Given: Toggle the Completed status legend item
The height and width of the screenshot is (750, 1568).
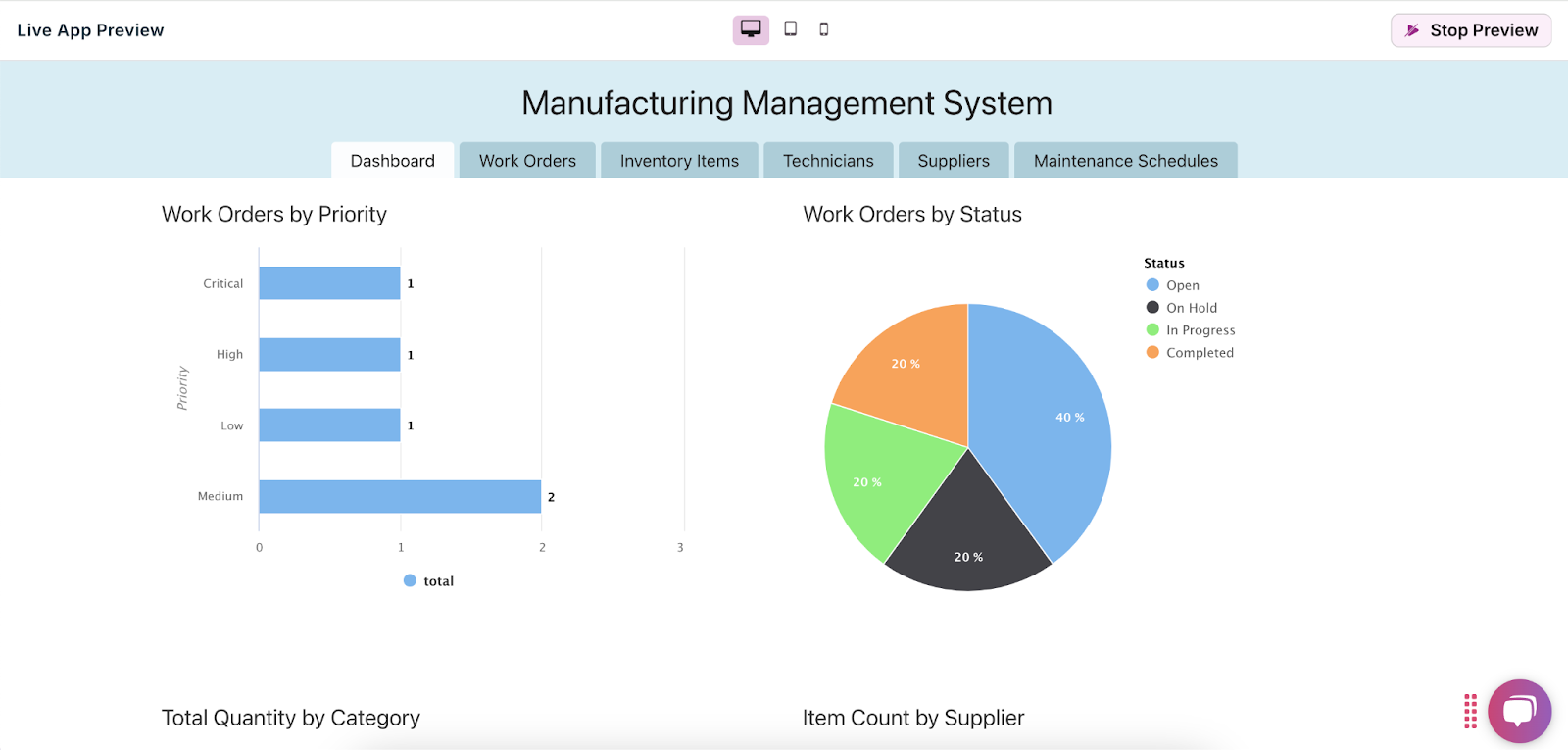Looking at the screenshot, I should tap(1199, 353).
